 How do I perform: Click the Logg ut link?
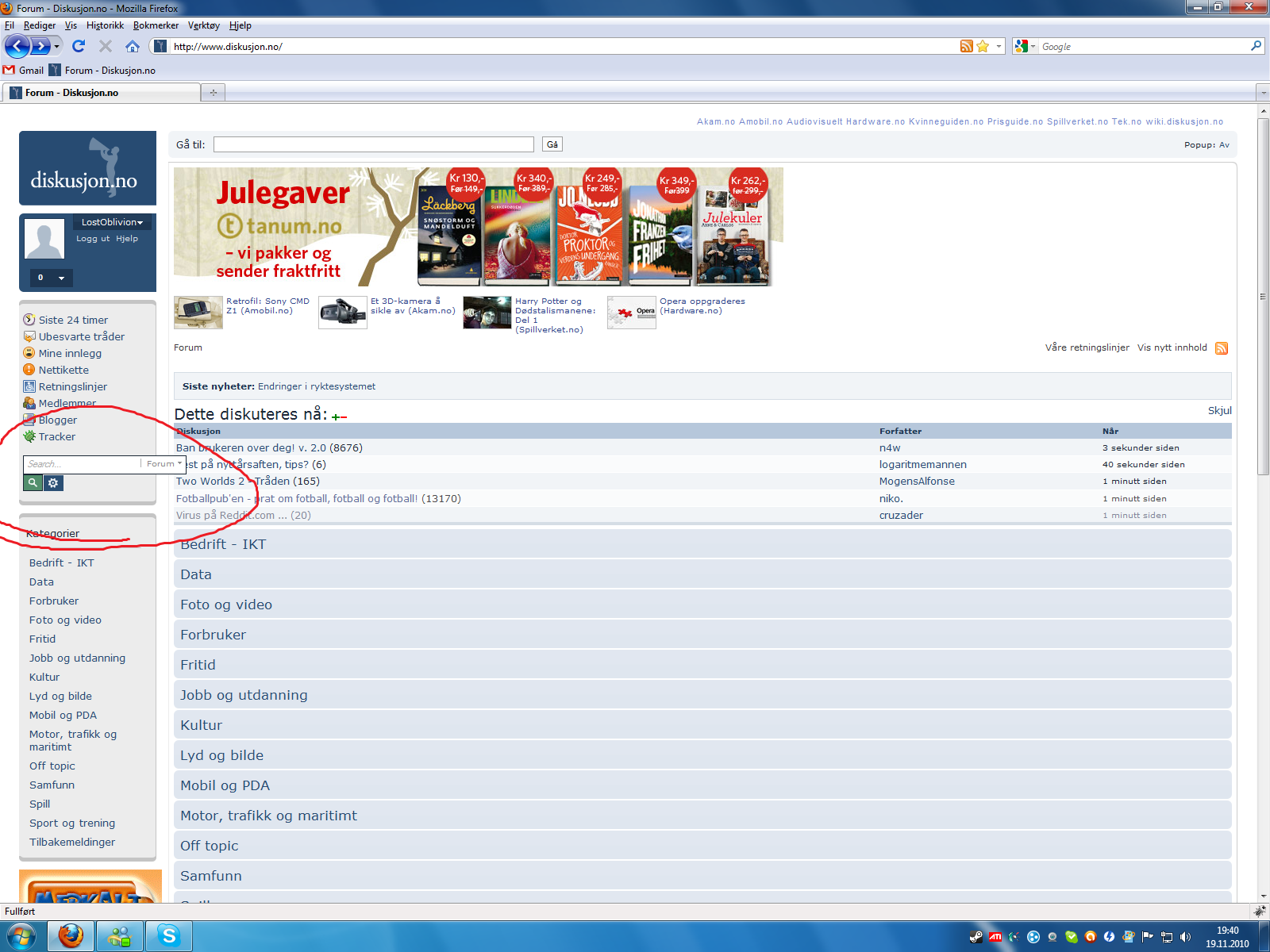(x=93, y=238)
